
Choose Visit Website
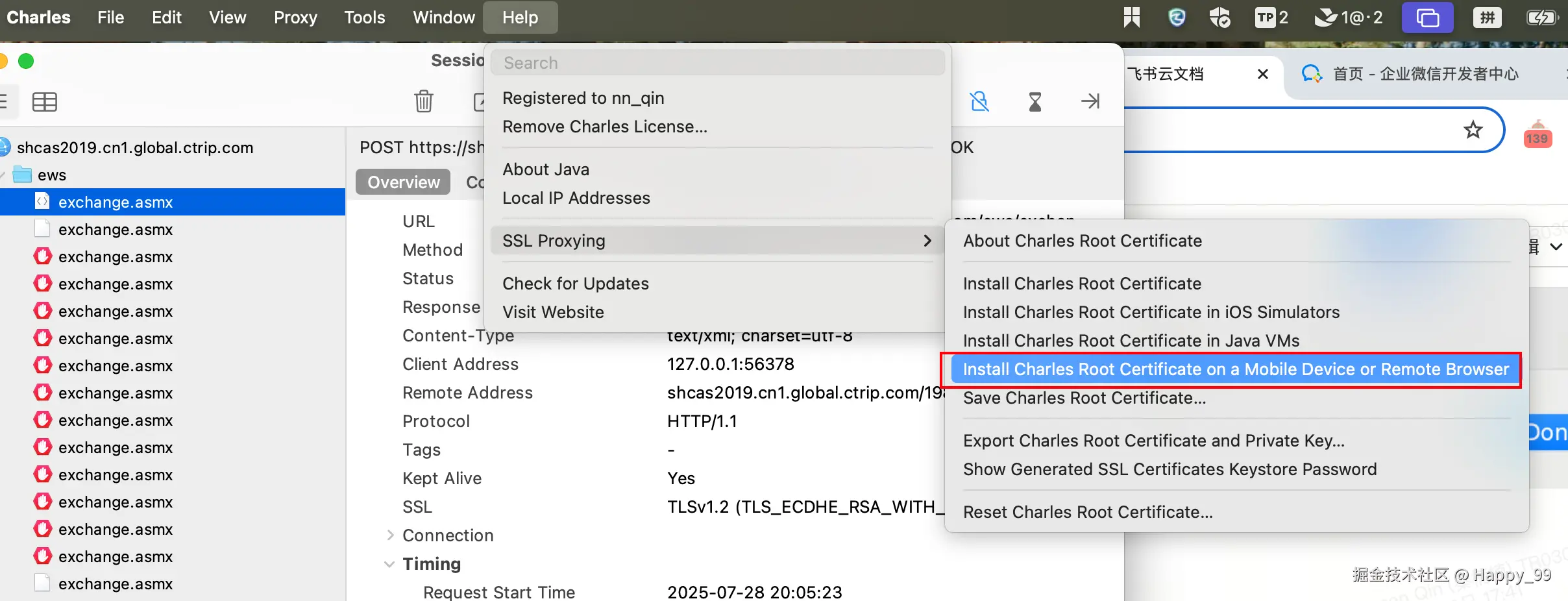(718, 312)
